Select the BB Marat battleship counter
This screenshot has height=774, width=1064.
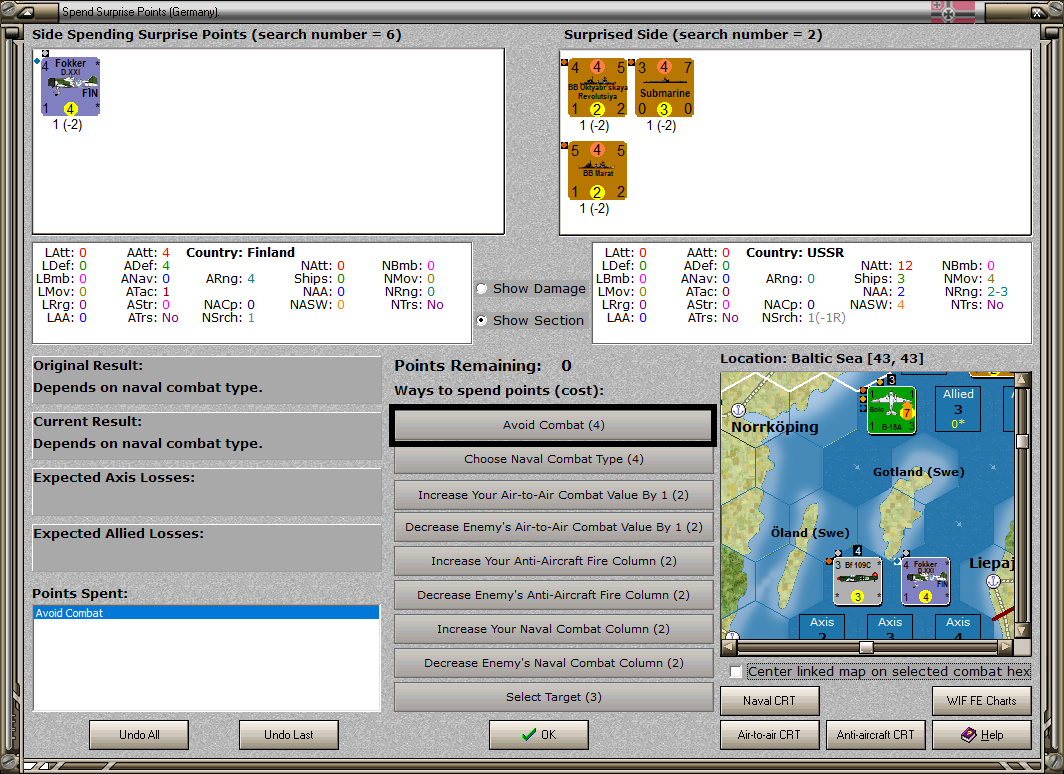597,171
